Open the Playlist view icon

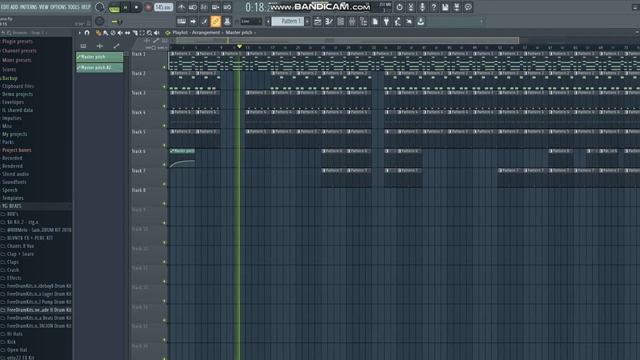[318, 21]
